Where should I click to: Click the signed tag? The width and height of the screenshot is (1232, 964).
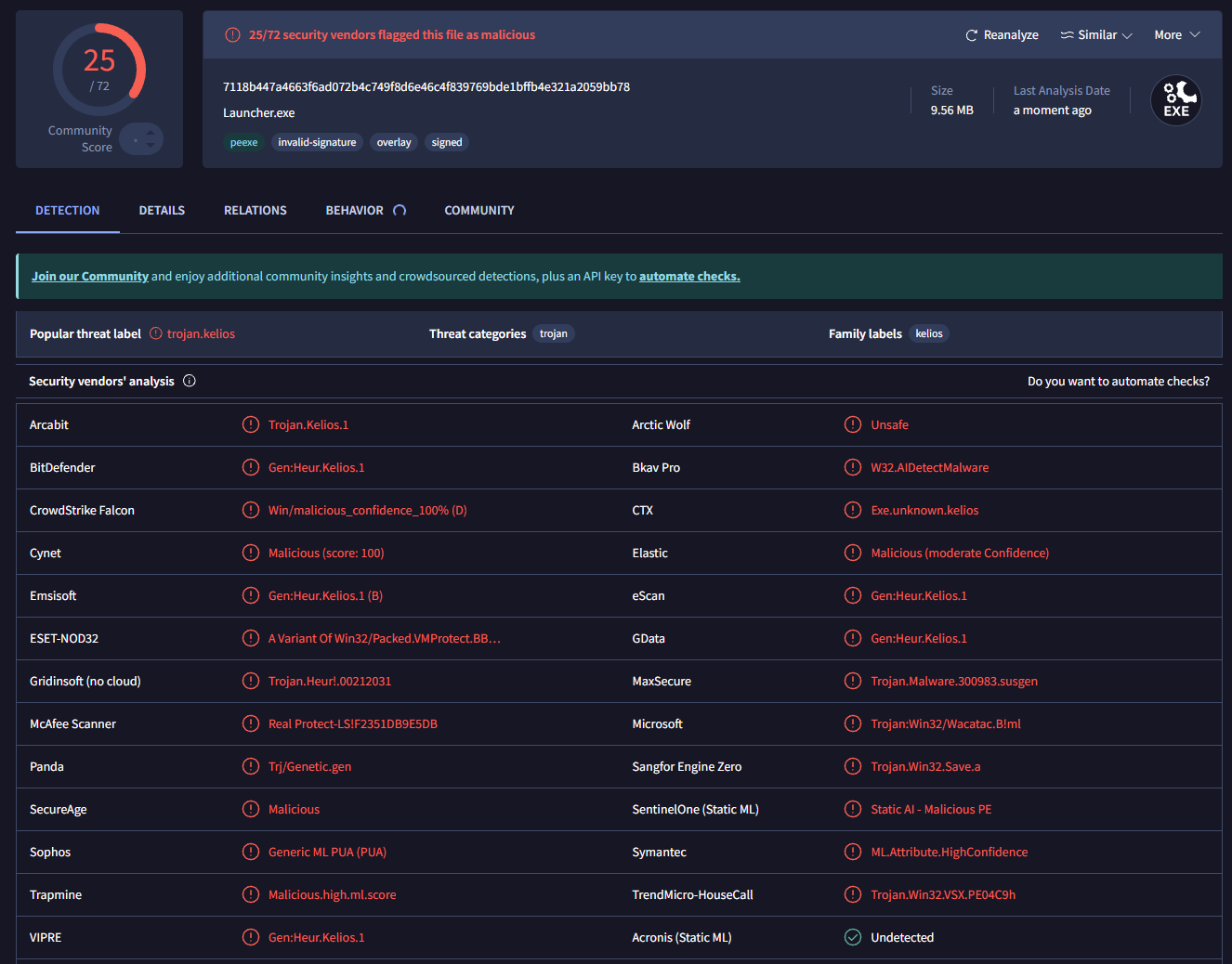(x=447, y=142)
